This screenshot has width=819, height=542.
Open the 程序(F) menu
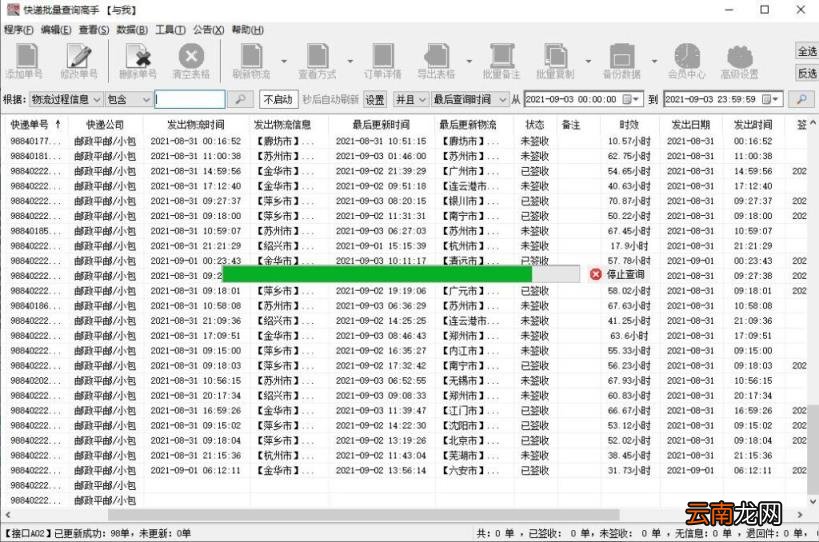tap(19, 30)
